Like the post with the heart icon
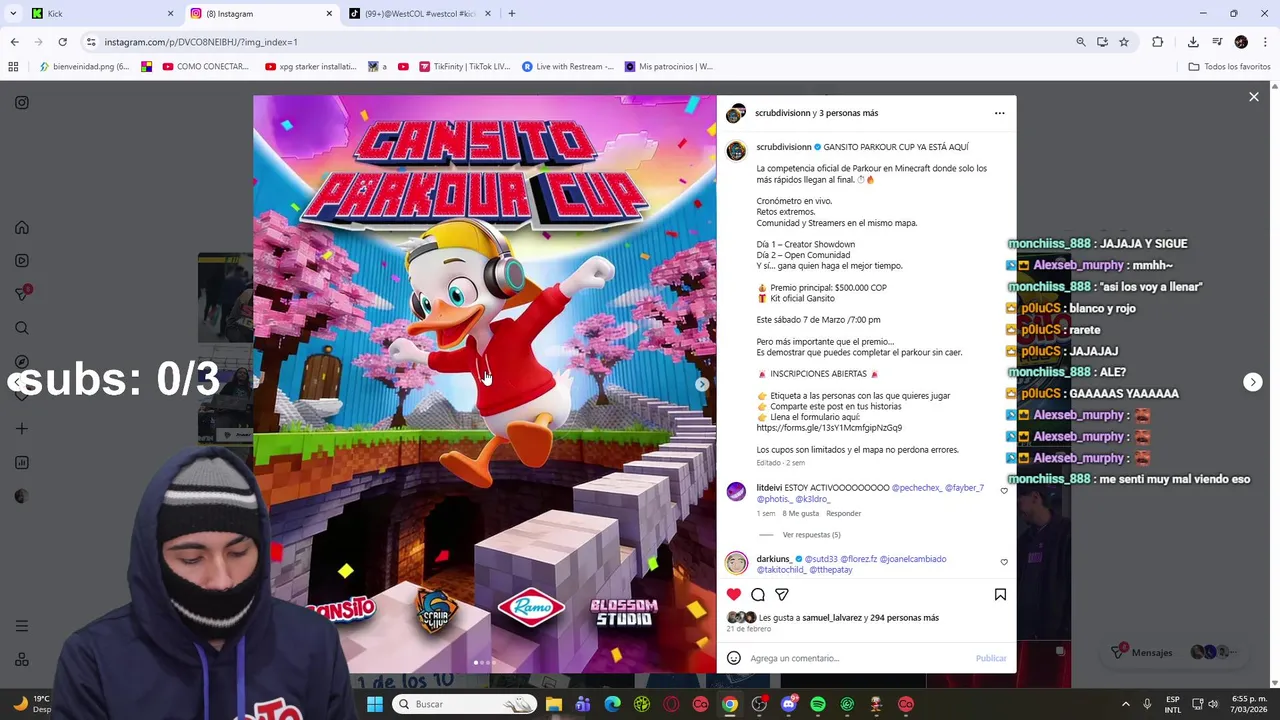 pyautogui.click(x=734, y=594)
